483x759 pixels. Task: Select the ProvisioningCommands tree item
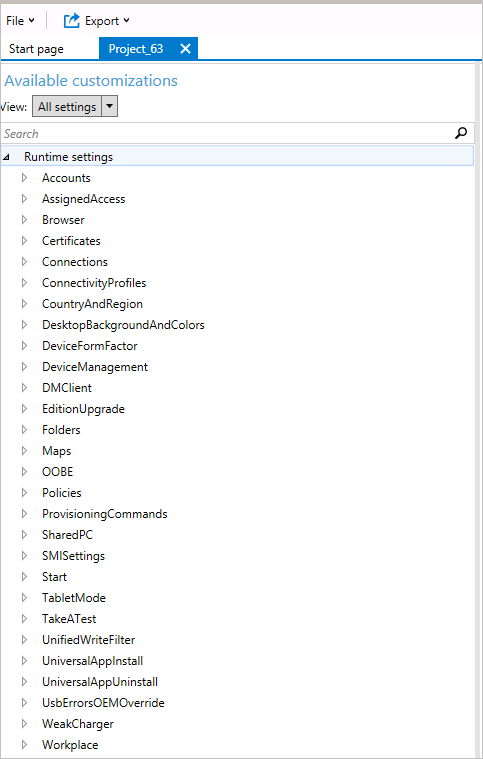click(x=105, y=514)
